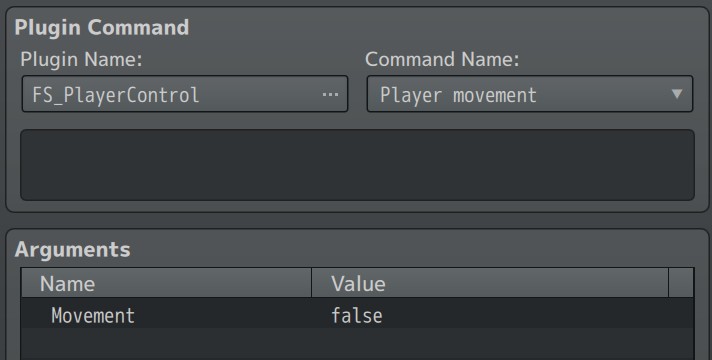Click the Arguments section title
The height and width of the screenshot is (360, 712).
(x=73, y=250)
